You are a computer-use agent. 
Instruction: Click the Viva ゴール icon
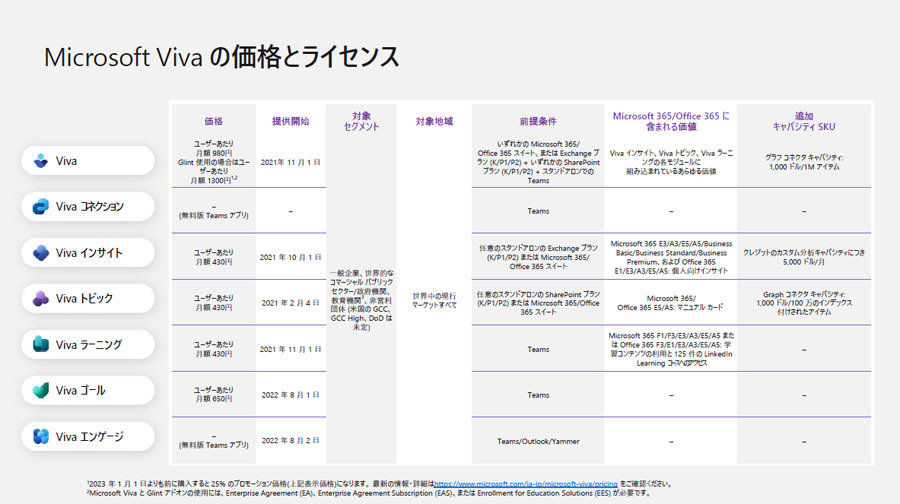pyautogui.click(x=41, y=390)
